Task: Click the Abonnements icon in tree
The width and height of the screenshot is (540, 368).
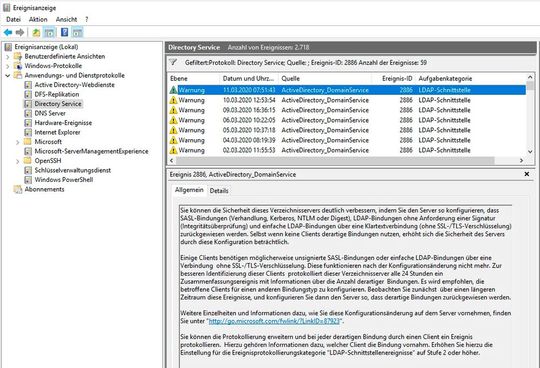Action: tap(18, 189)
